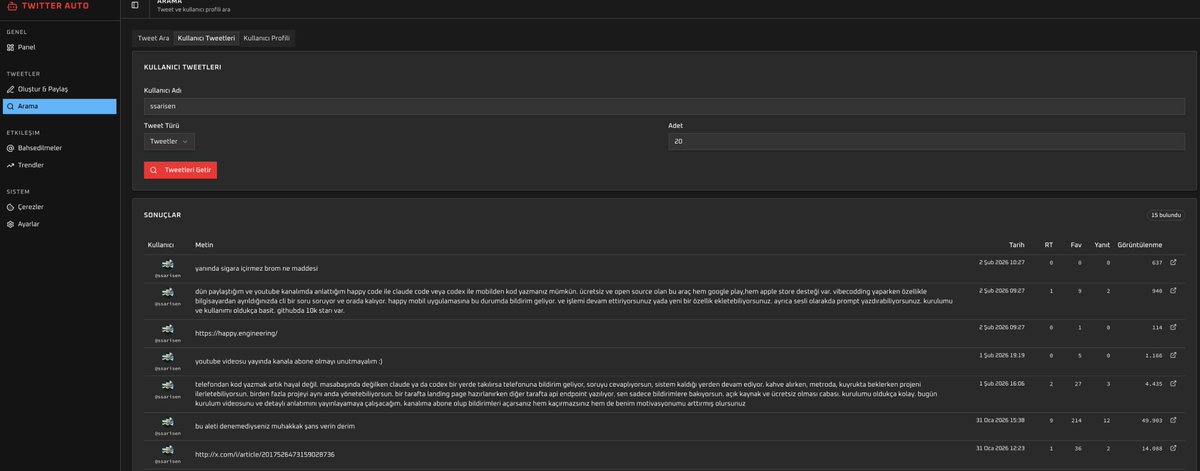Screen dimensions: 1200x471
Task: Open the Kullanıcı Profili tab
Action: pos(267,38)
